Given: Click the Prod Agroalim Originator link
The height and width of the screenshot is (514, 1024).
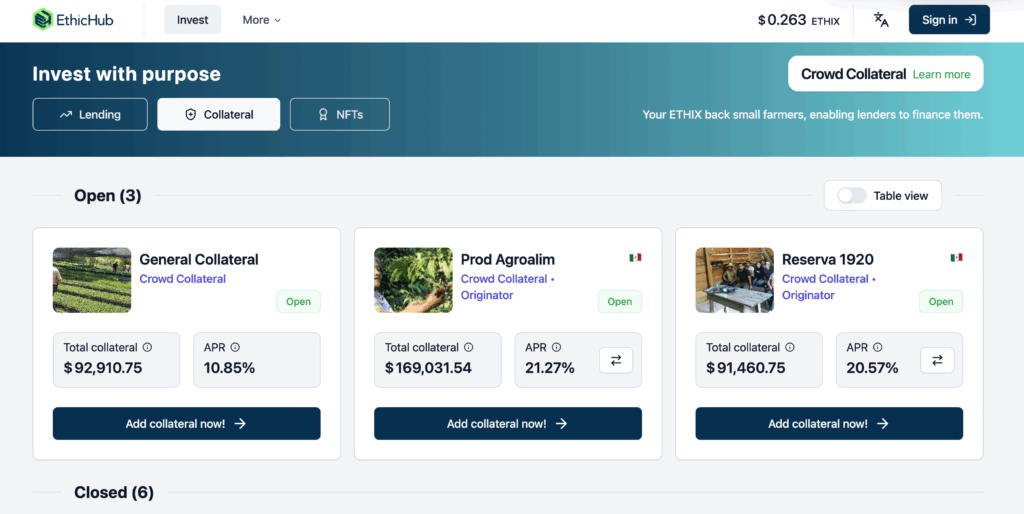Looking at the screenshot, I should (x=487, y=295).
